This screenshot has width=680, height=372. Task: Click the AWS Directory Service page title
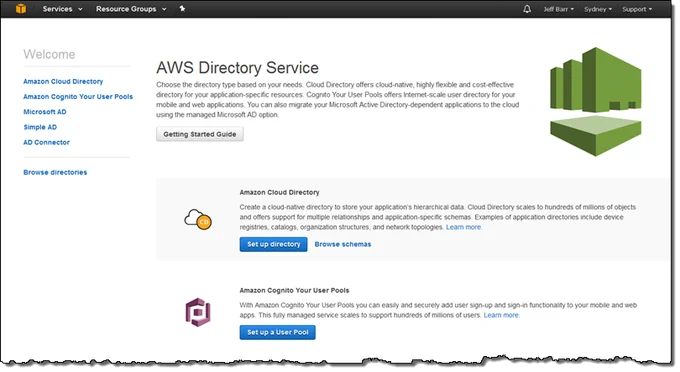tap(237, 68)
